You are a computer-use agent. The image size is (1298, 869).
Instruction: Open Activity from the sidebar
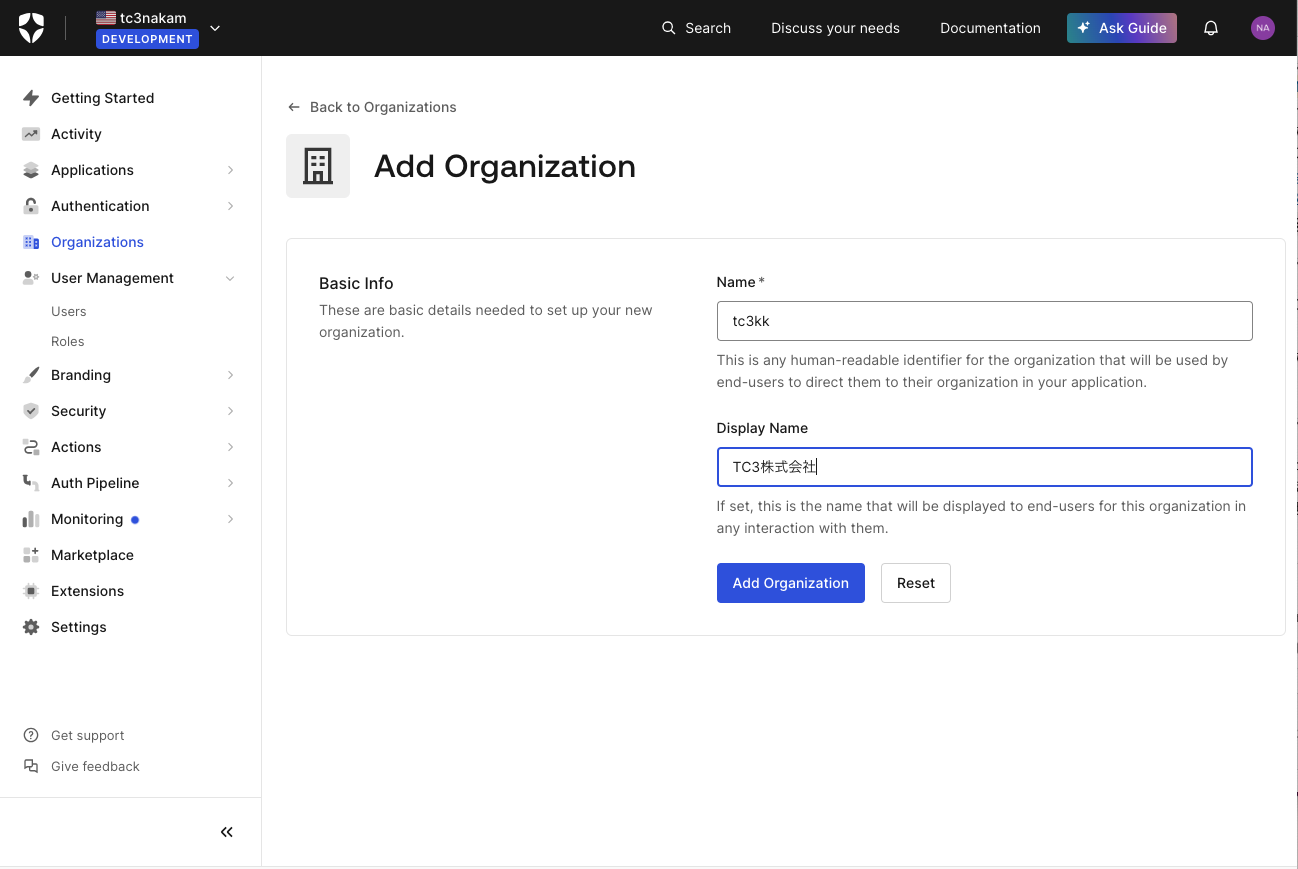(76, 133)
